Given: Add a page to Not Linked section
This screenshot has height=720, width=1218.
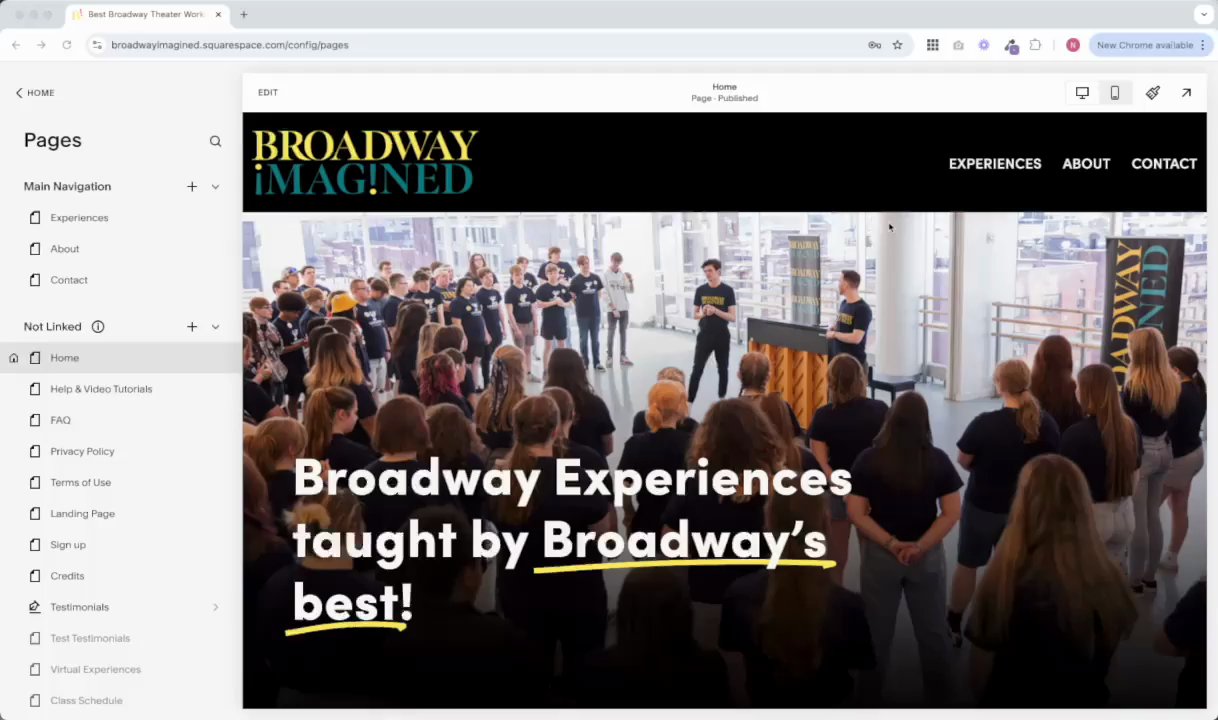Looking at the screenshot, I should (x=192, y=326).
